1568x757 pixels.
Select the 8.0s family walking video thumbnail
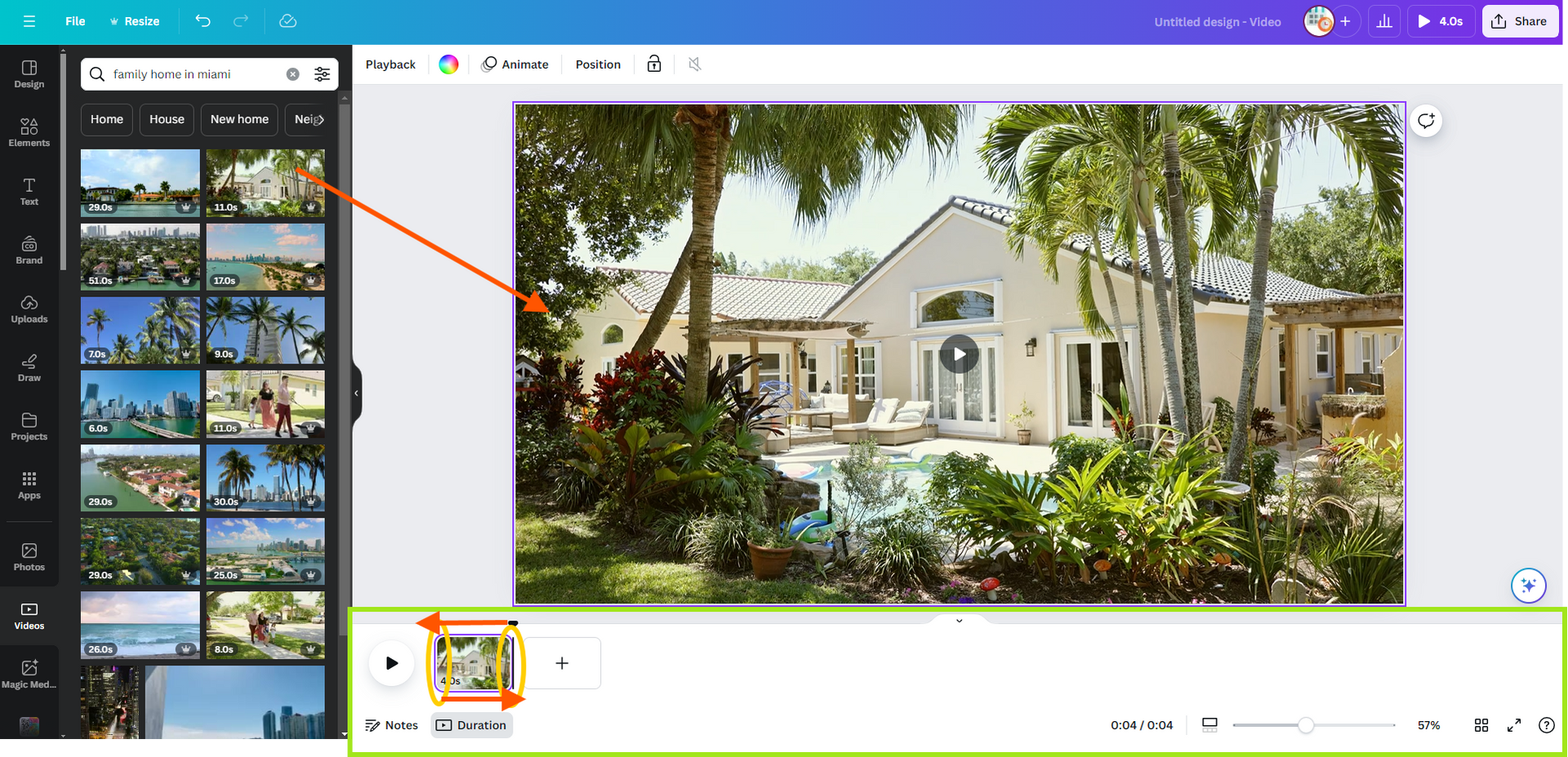pyautogui.click(x=265, y=625)
